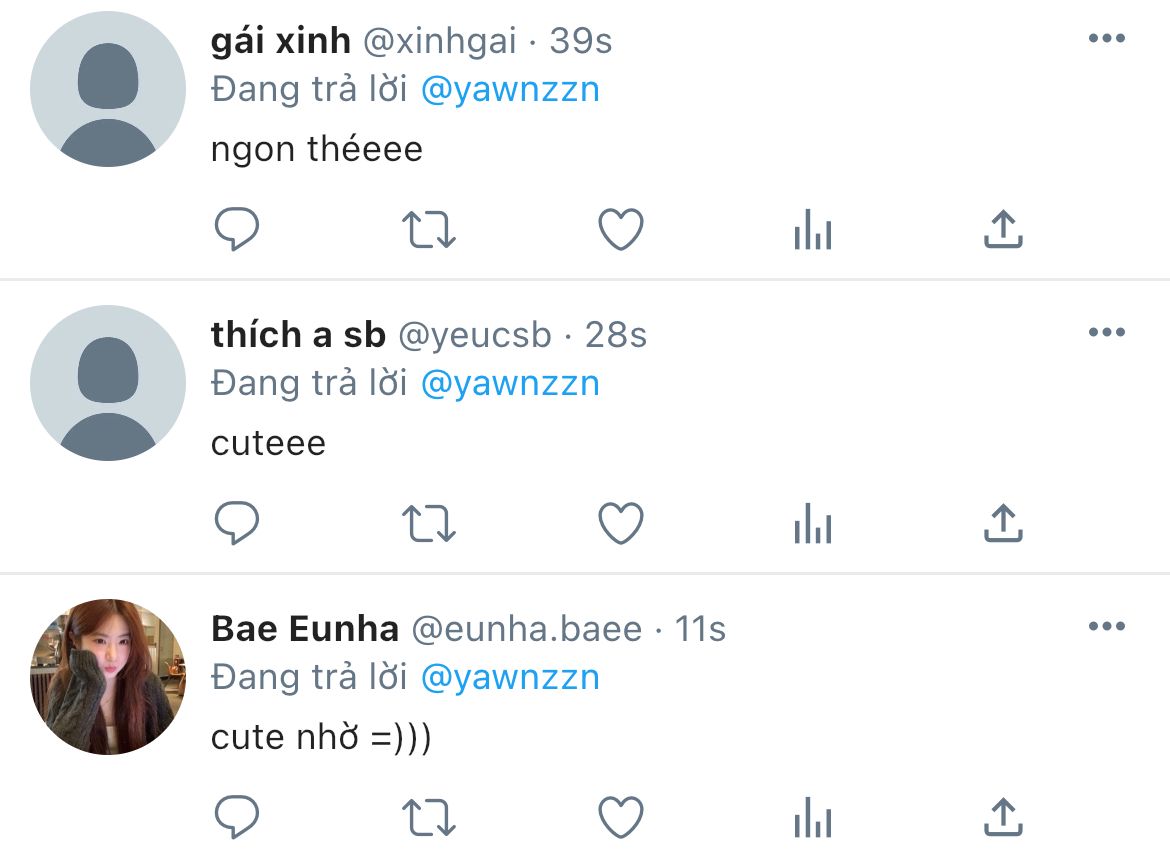The width and height of the screenshot is (1170, 857).
Task: Open more options for gái xinh's tweet
Action: coord(1107,38)
